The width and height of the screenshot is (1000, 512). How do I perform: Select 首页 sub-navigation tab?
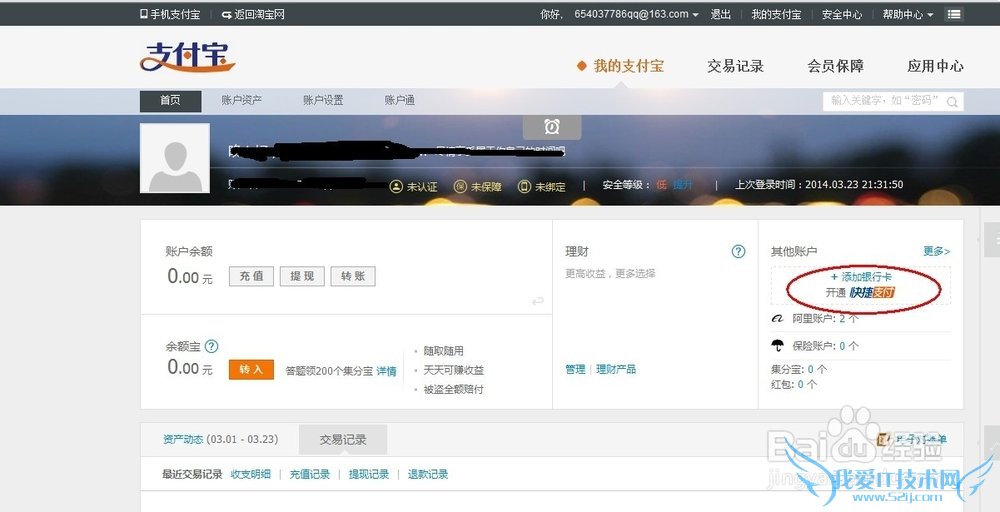click(170, 101)
